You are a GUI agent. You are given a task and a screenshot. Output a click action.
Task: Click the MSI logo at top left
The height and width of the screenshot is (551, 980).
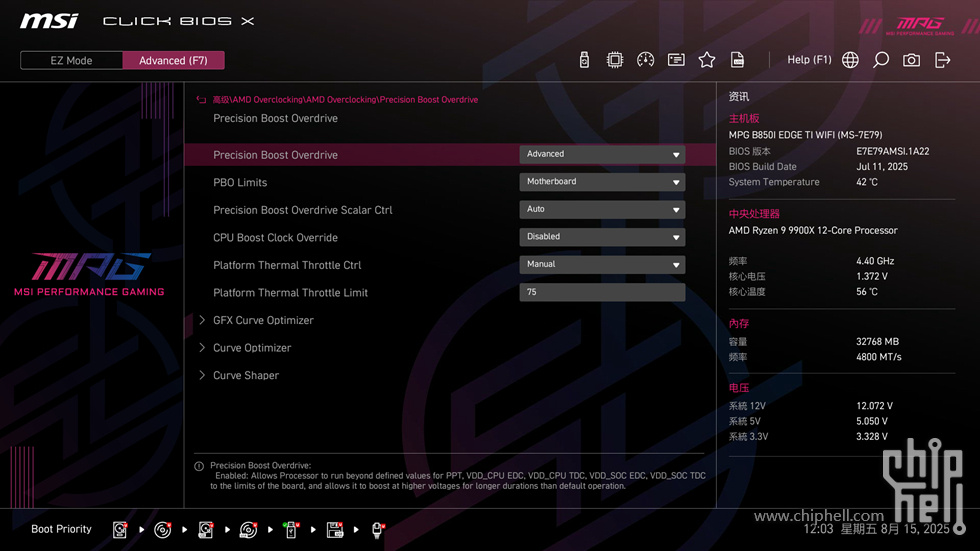click(49, 21)
